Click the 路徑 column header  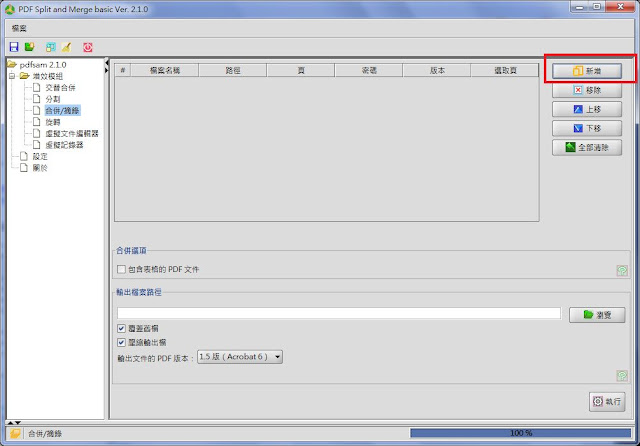tap(233, 70)
